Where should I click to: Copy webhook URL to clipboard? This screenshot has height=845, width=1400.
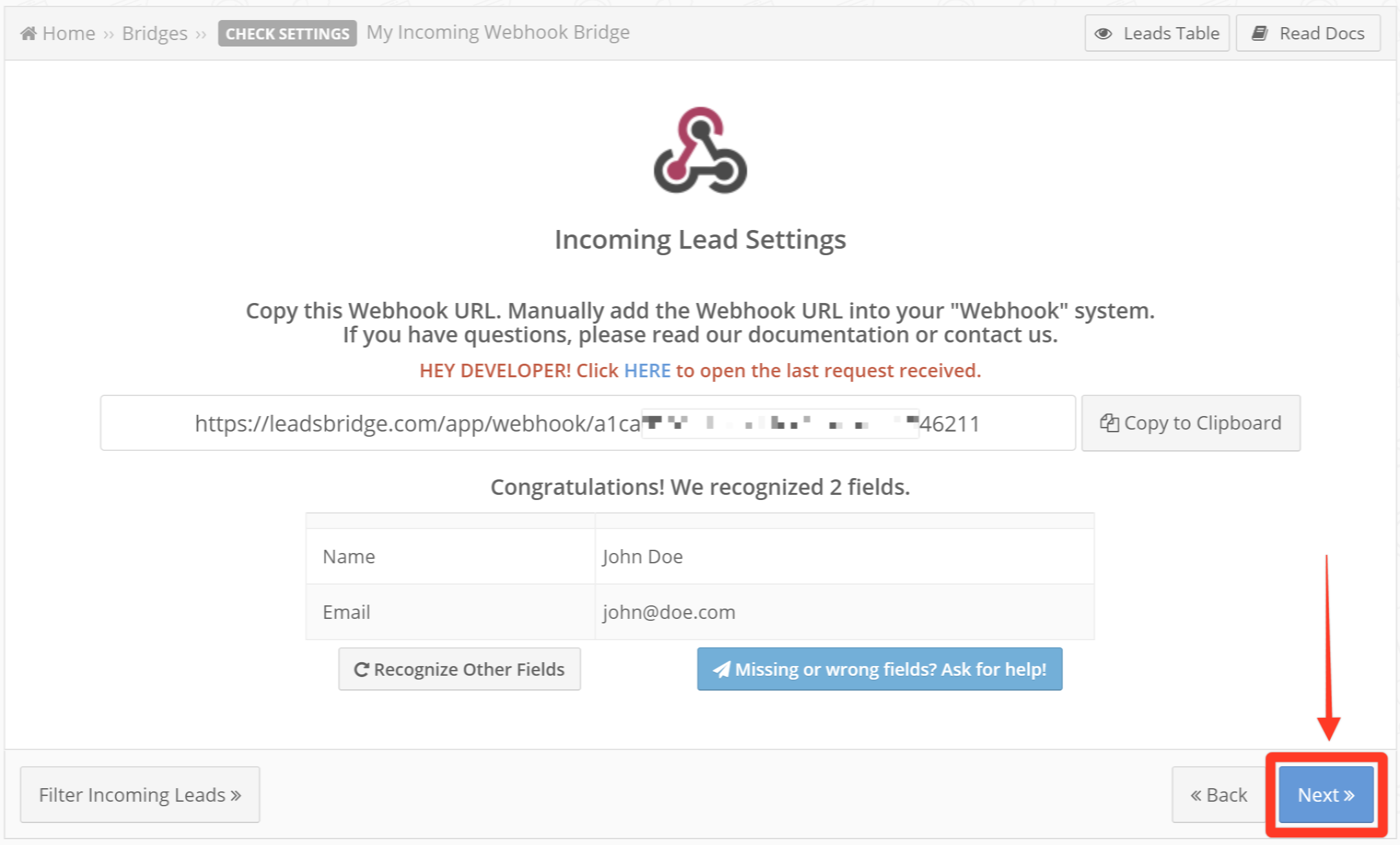point(1191,423)
